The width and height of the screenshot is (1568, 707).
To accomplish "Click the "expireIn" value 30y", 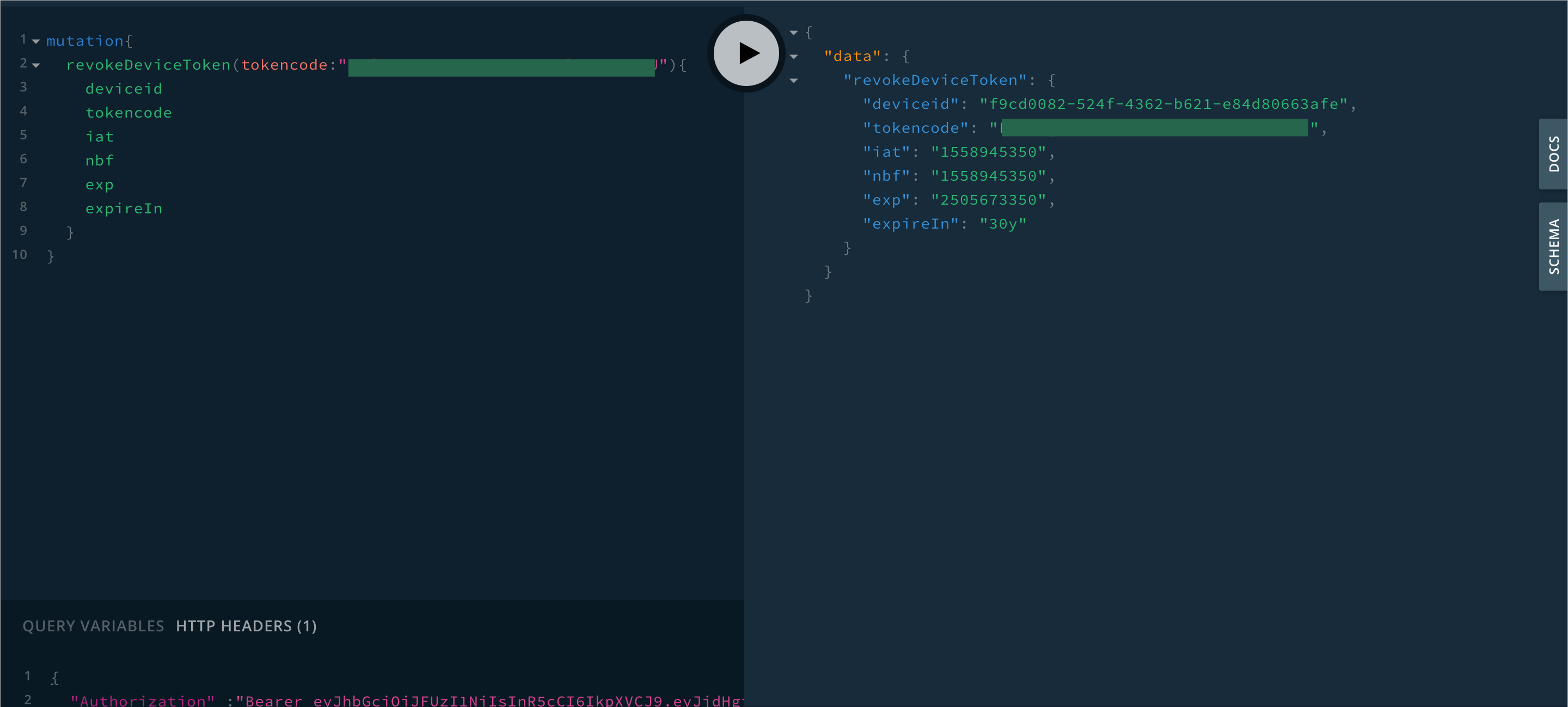I will point(1003,224).
